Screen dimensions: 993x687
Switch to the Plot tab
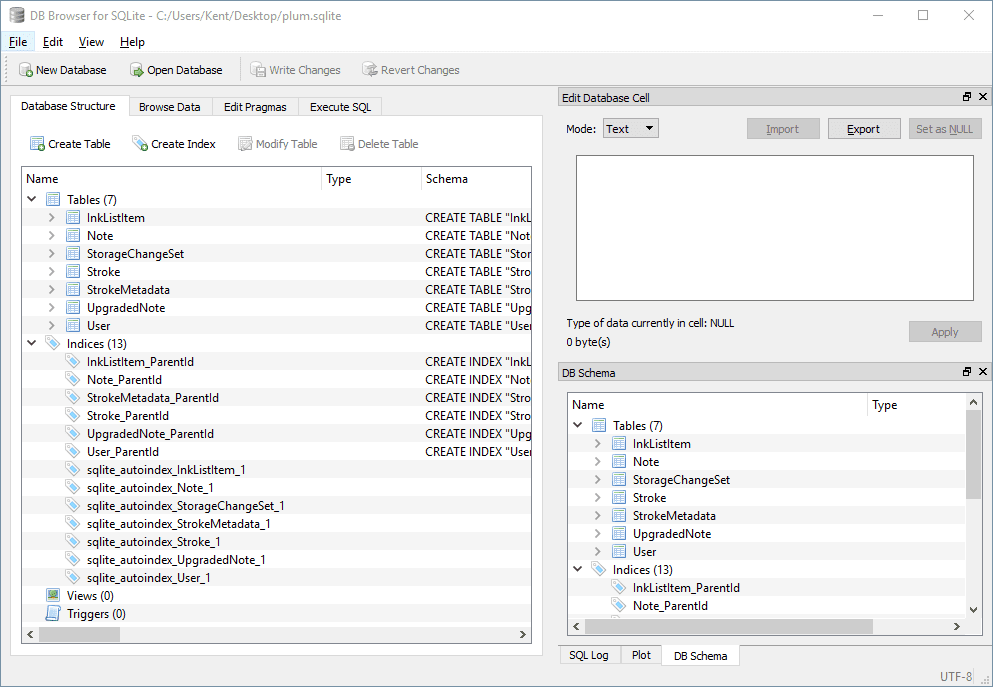click(x=641, y=655)
